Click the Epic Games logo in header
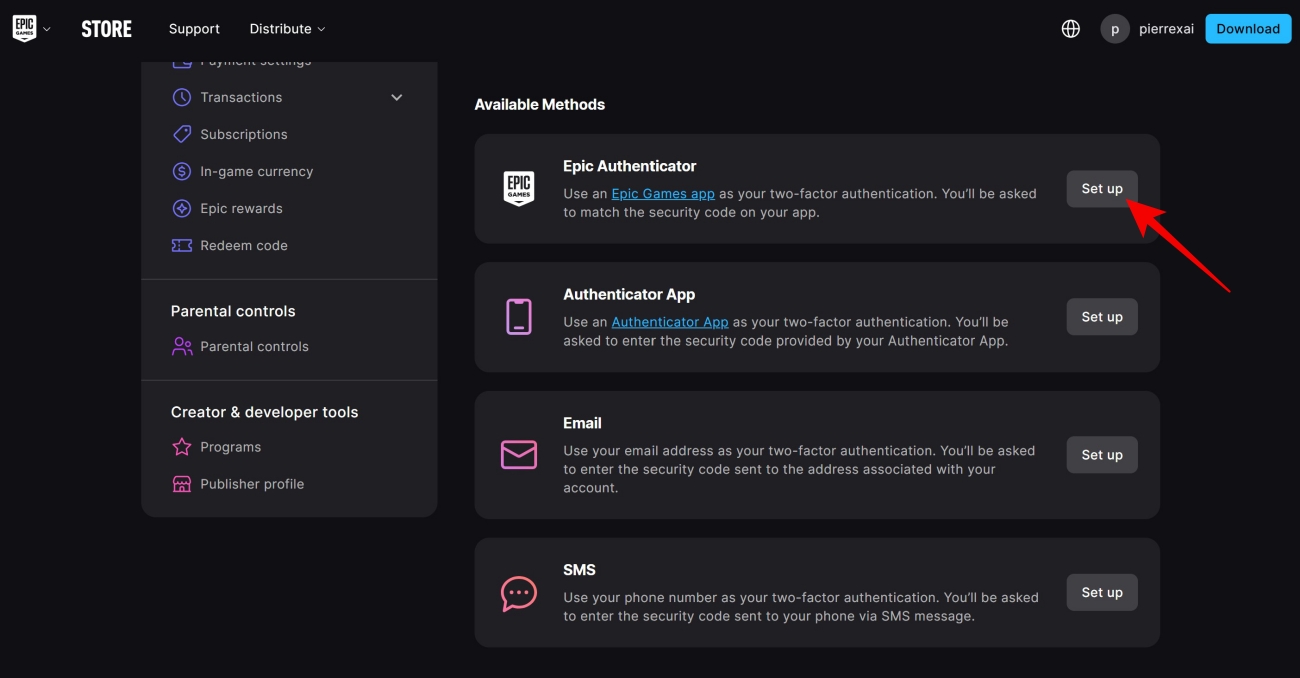1300x678 pixels. point(24,29)
